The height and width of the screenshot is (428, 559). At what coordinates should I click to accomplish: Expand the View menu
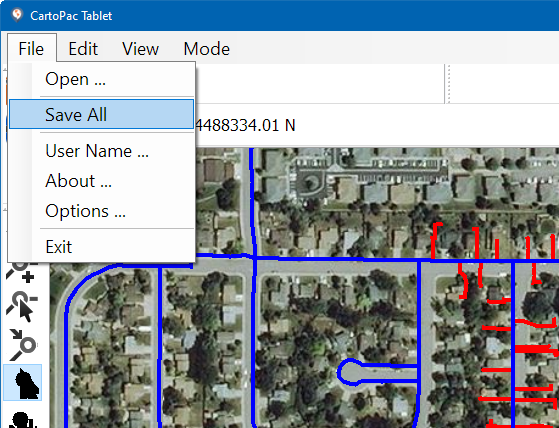[140, 49]
